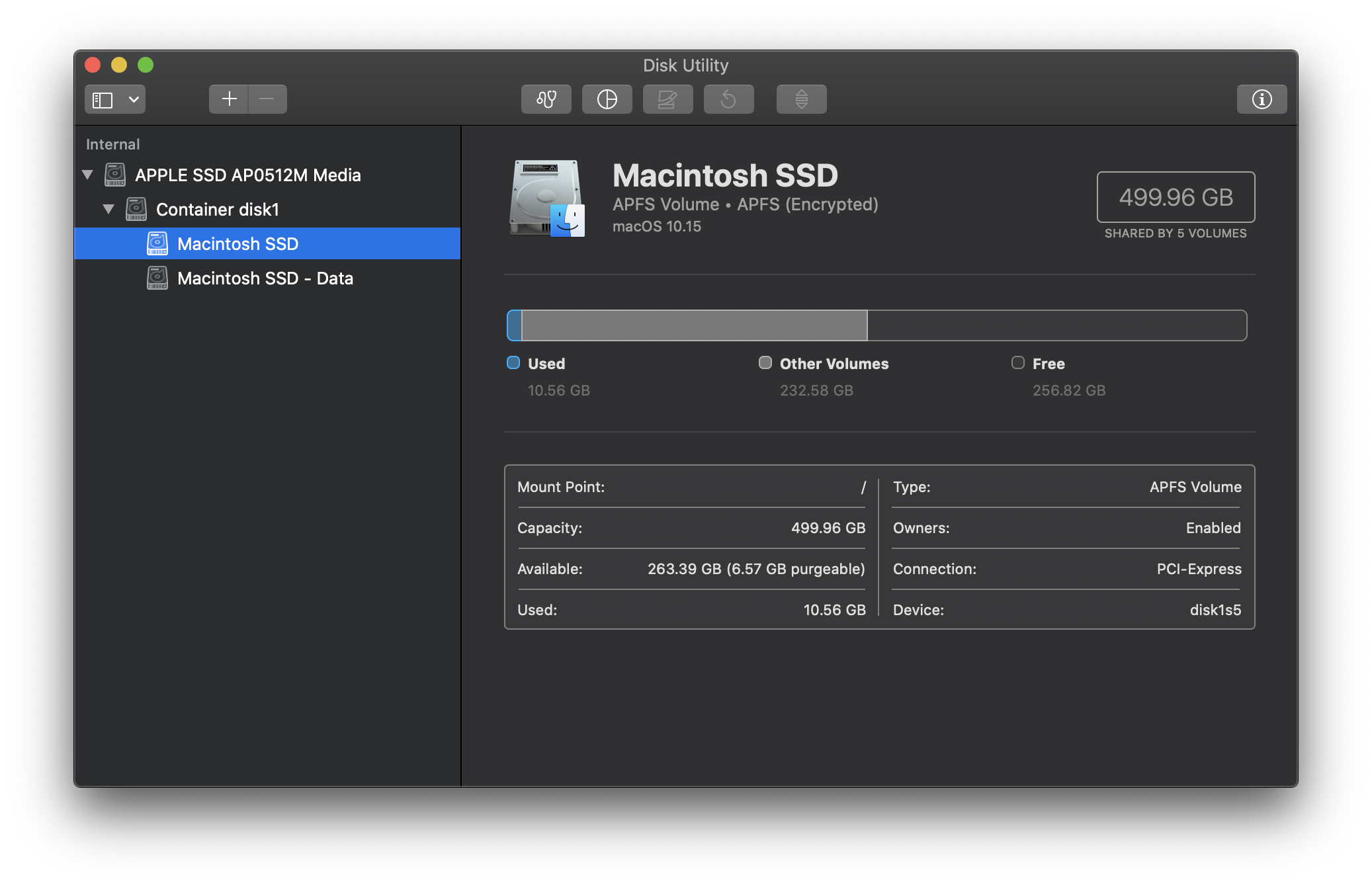The width and height of the screenshot is (1372, 885).
Task: Collapse the Container disk1 disclosure triangle
Action: point(109,210)
